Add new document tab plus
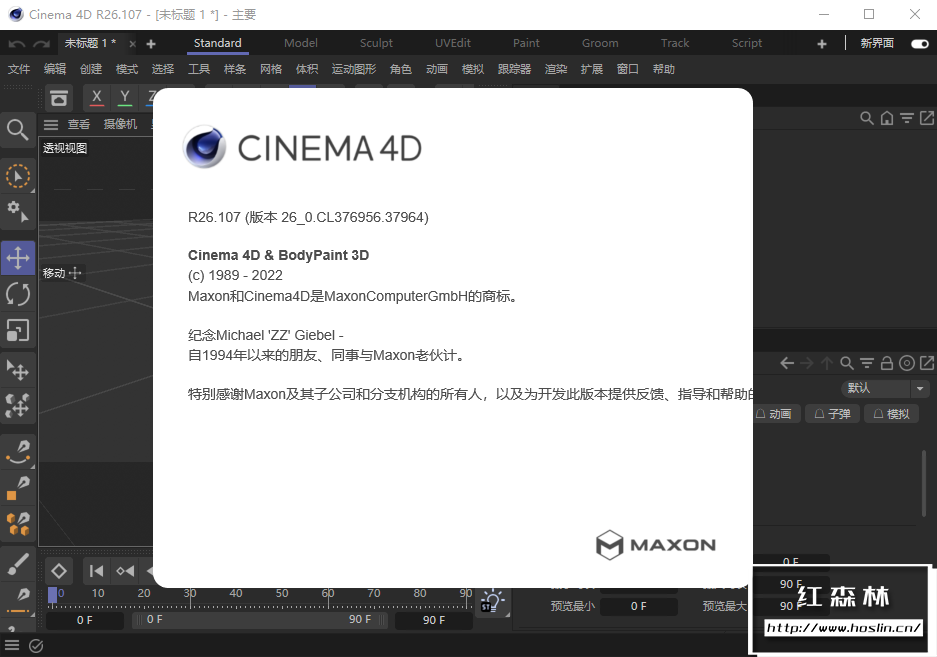Viewport: 937px width, 657px height. tap(151, 44)
